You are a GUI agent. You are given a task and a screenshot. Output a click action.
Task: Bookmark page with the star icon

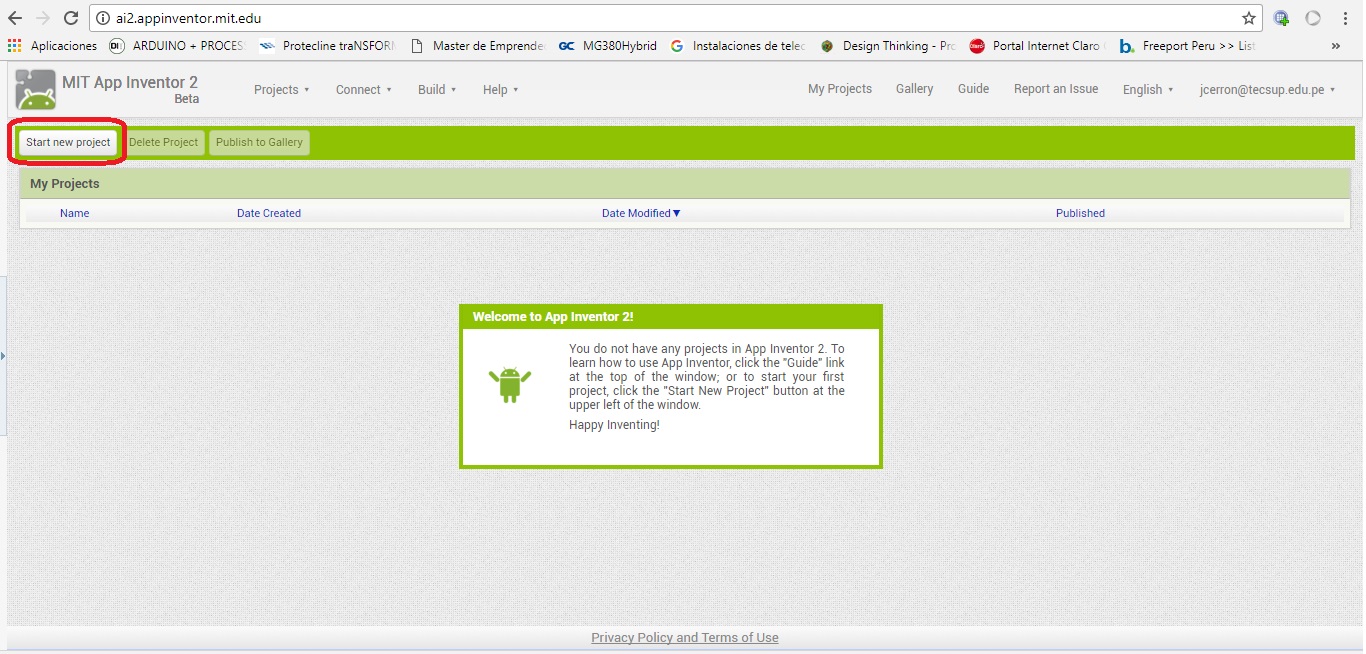coord(1249,18)
